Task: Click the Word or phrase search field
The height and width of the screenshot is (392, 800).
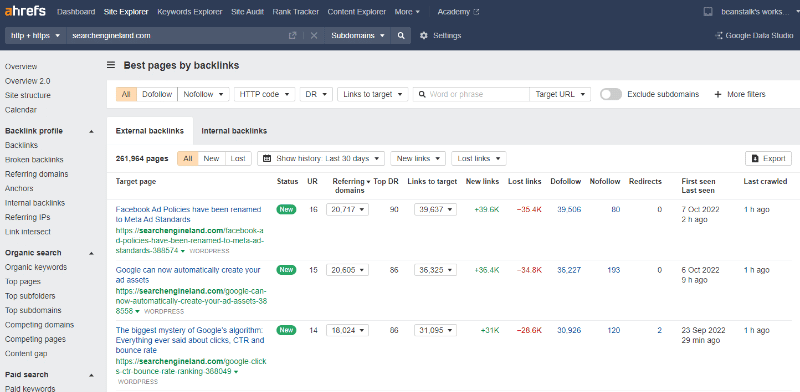Action: coord(471,94)
